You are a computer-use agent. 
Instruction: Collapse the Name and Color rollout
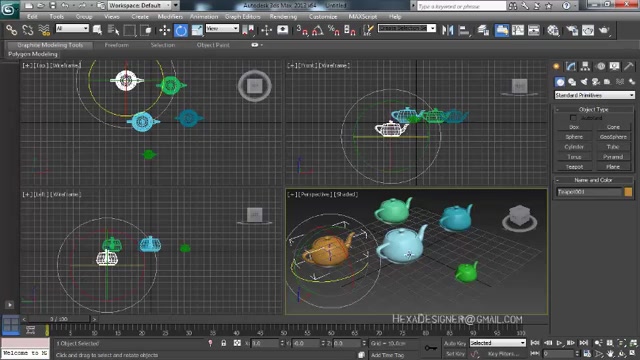click(x=593, y=180)
